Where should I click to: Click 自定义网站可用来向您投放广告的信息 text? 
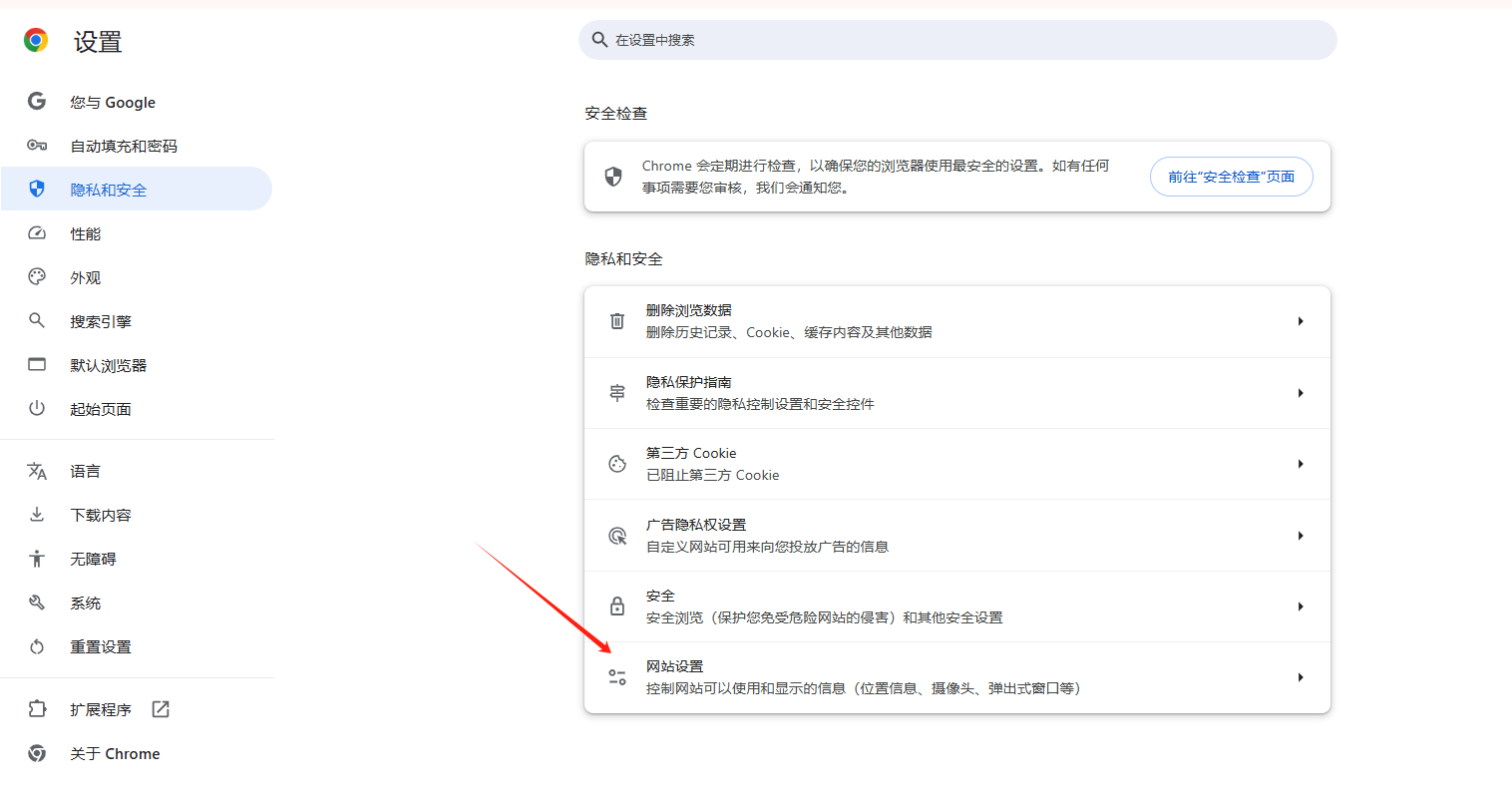tap(767, 547)
